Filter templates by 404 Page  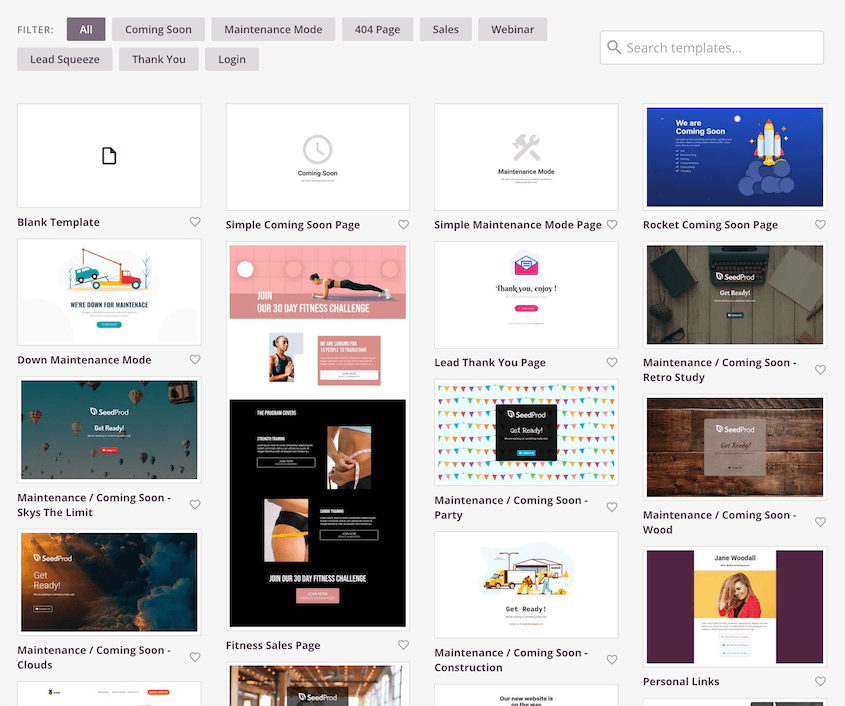377,29
